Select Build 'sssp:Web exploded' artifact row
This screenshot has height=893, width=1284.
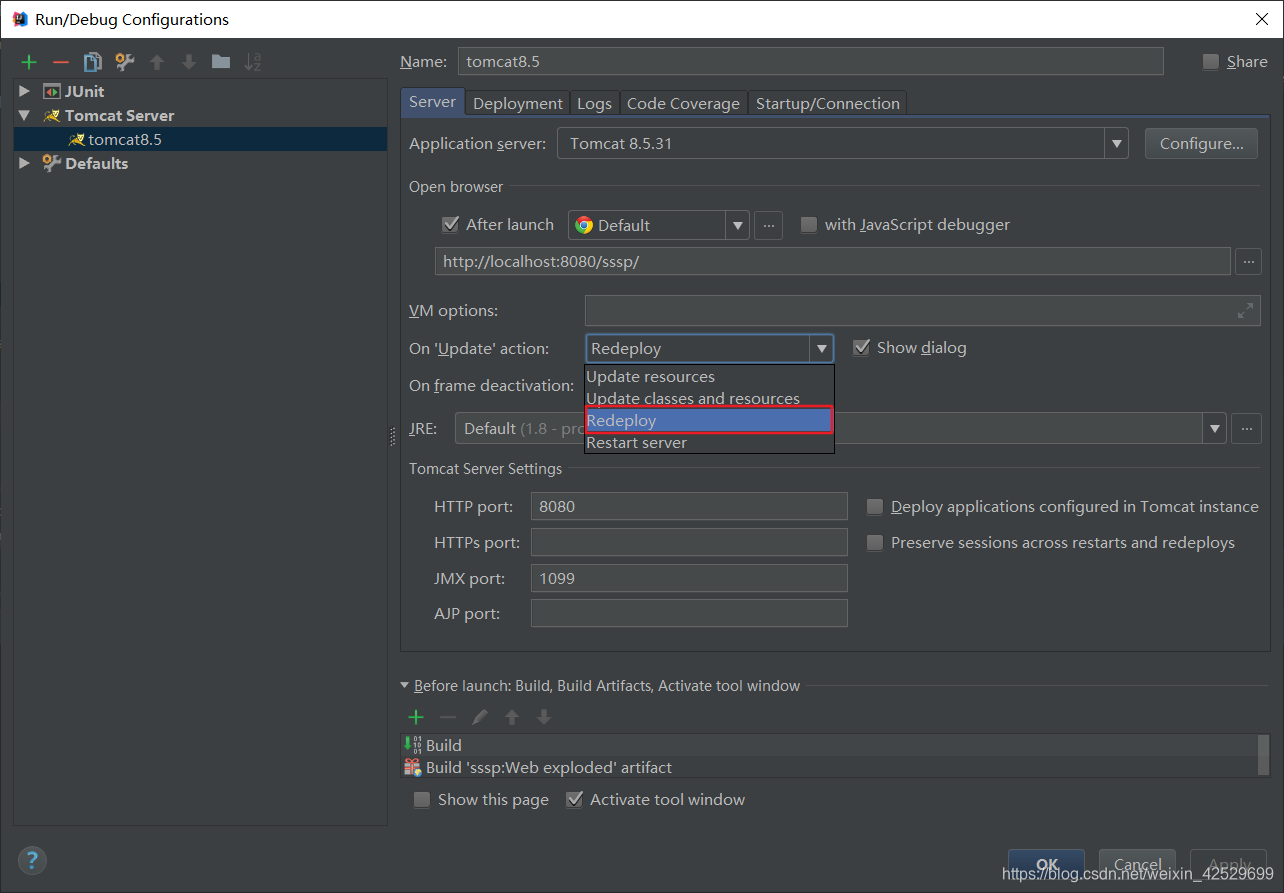[829, 768]
